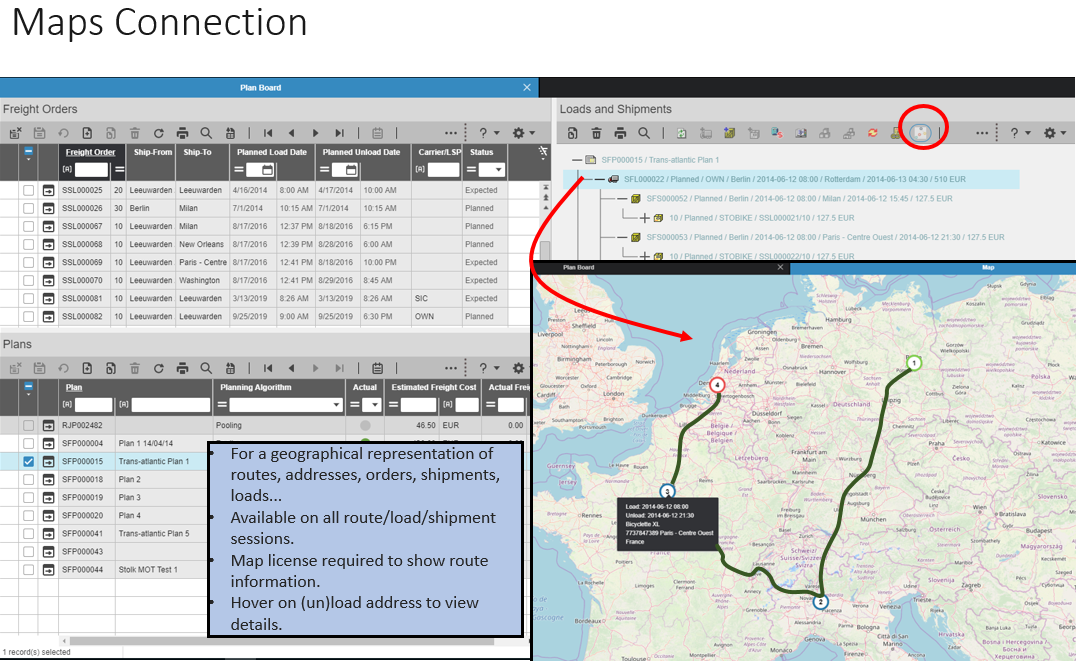Click Print icon in Loads and Shipments toolbar
The height and width of the screenshot is (661, 1076).
(620, 133)
